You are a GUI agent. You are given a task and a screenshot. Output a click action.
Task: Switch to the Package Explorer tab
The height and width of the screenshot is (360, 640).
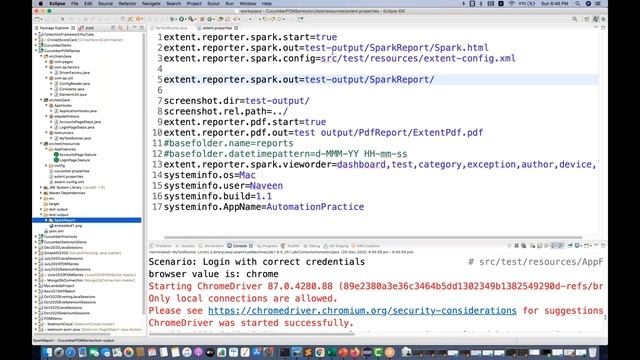tap(54, 28)
